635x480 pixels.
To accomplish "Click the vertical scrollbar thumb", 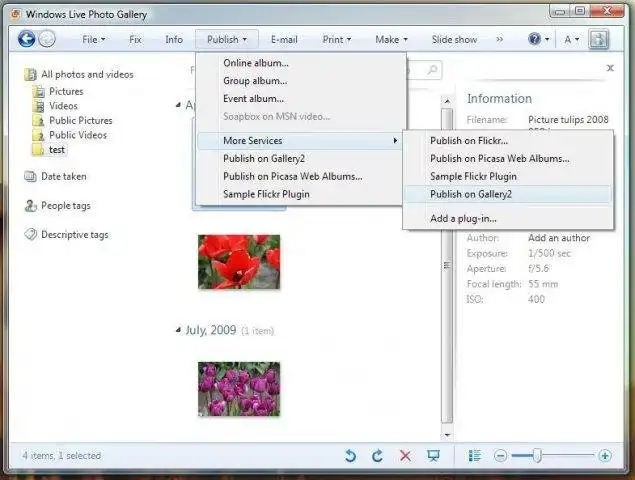I will [447, 266].
